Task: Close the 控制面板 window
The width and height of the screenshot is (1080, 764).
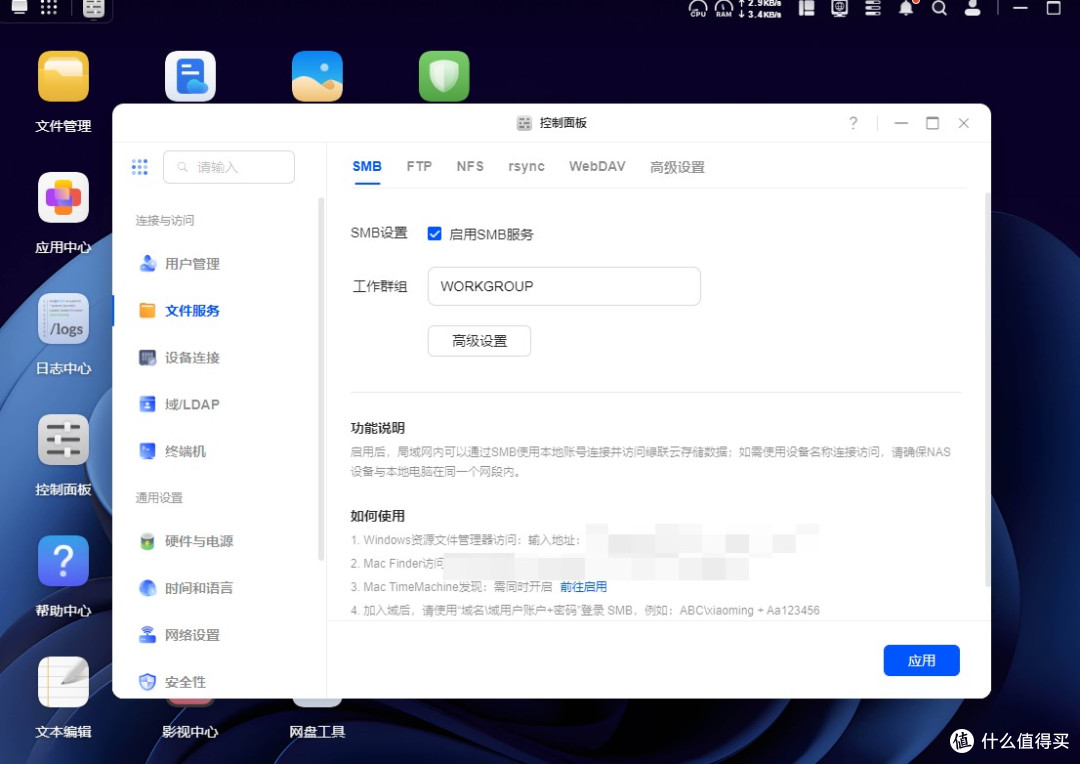Action: [964, 123]
